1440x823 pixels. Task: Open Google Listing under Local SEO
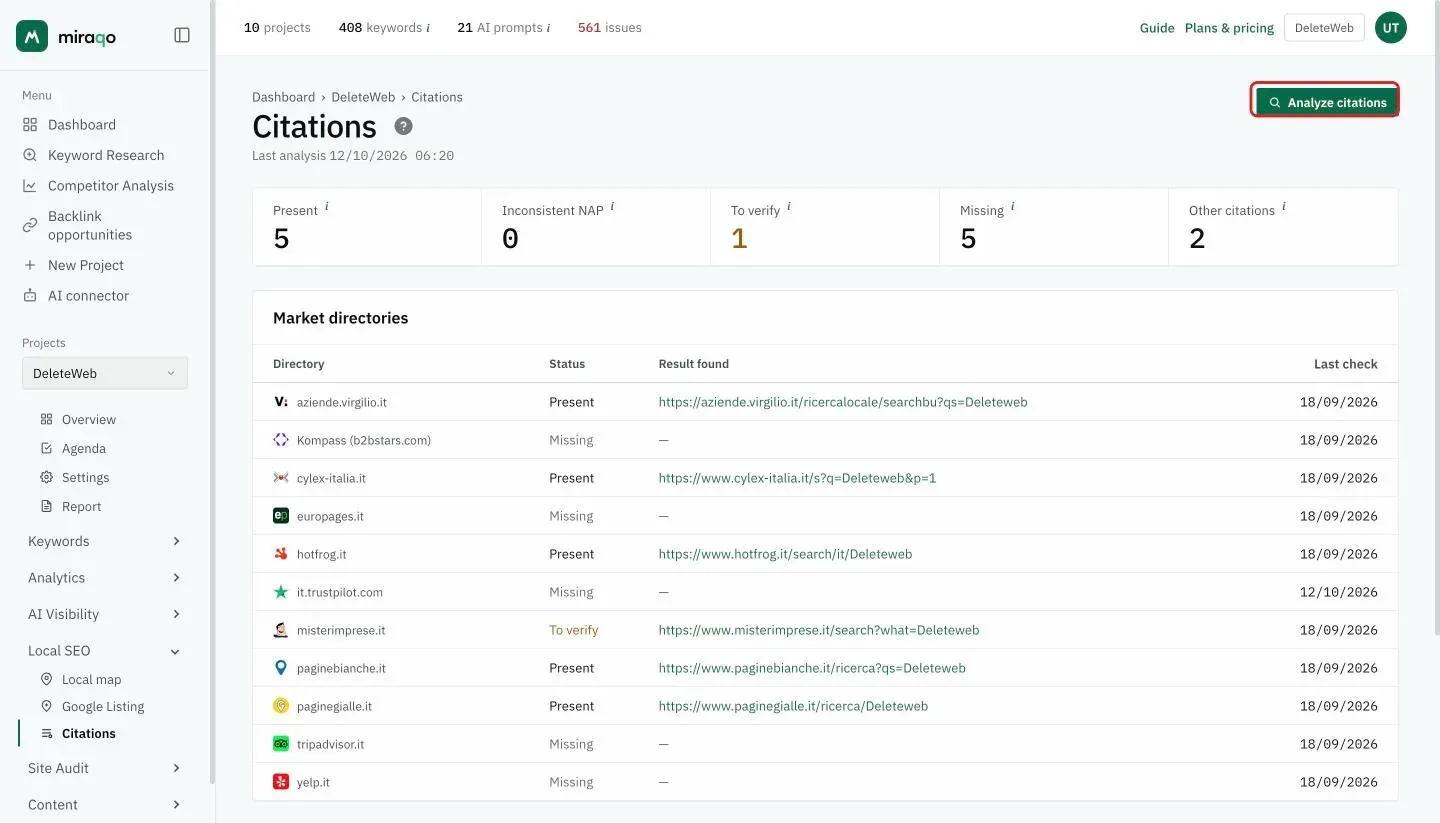tap(92, 706)
